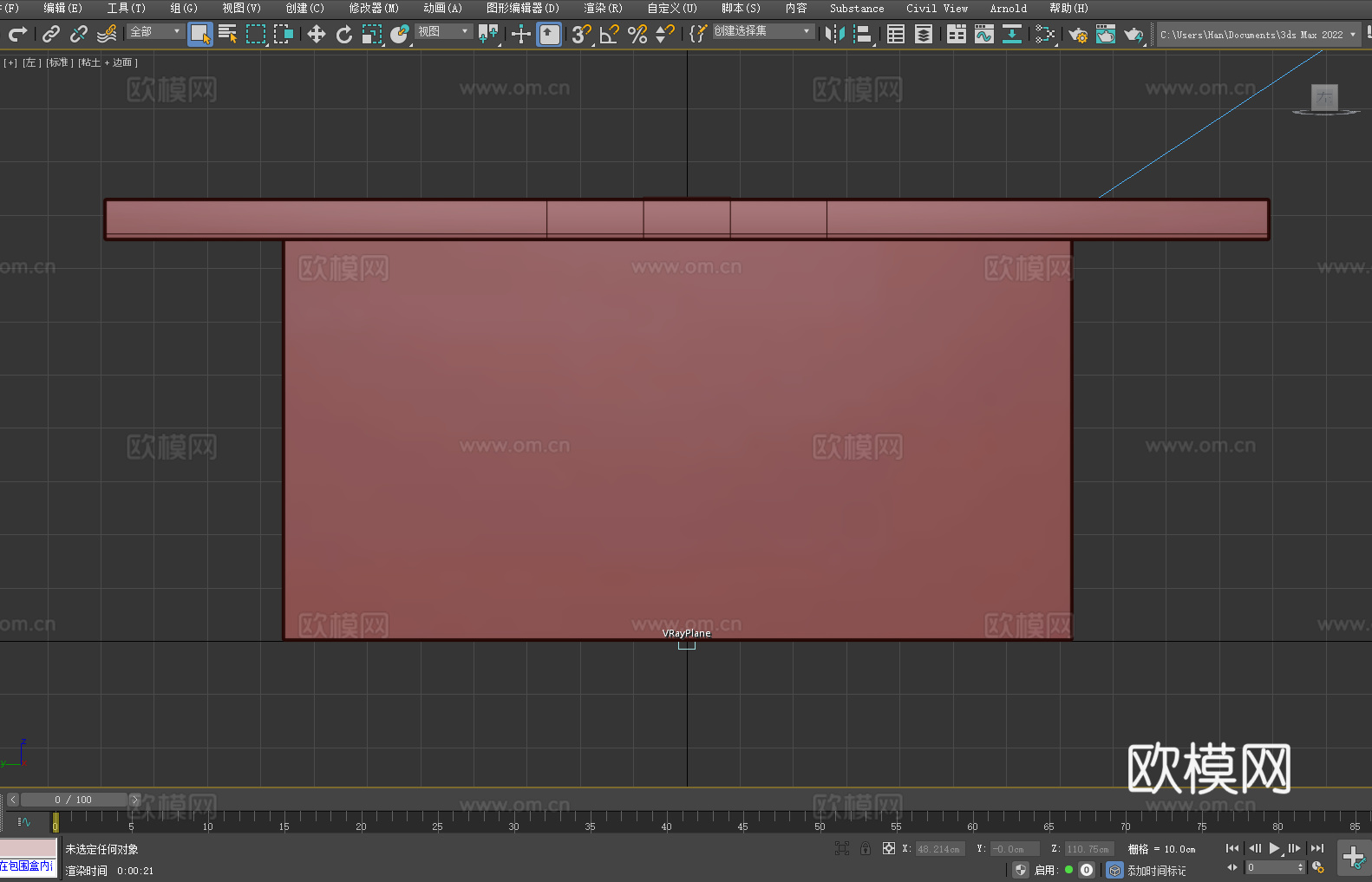The height and width of the screenshot is (882, 1372).
Task: Open the Material Editor flyout icon
Action: [x=1045, y=34]
